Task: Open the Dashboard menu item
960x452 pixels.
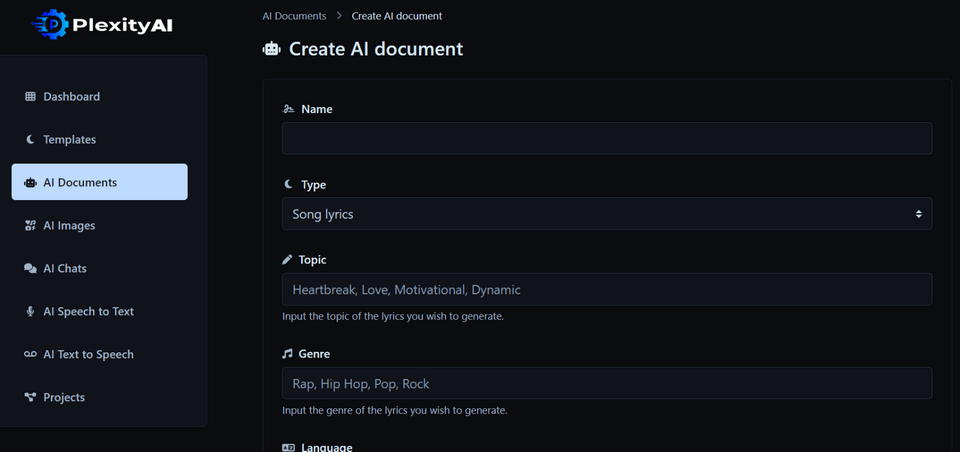Action: [71, 97]
